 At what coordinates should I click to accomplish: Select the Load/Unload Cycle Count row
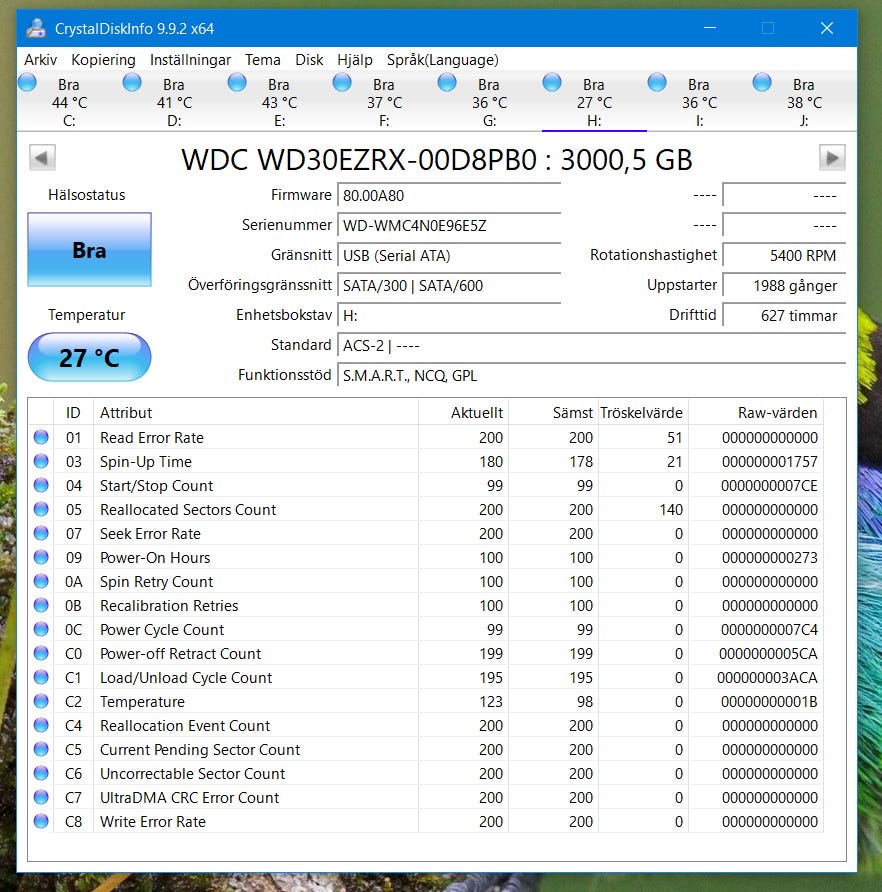pyautogui.click(x=426, y=678)
